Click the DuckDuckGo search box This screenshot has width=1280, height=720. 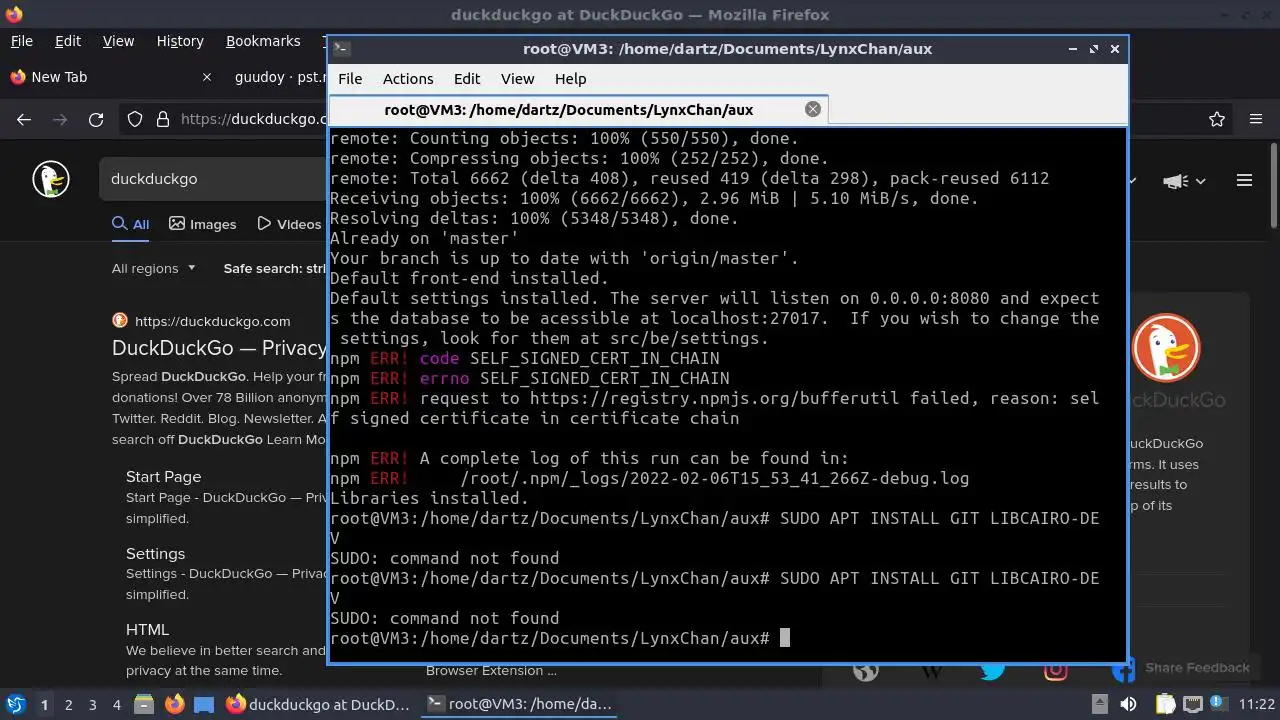pyautogui.click(x=214, y=179)
